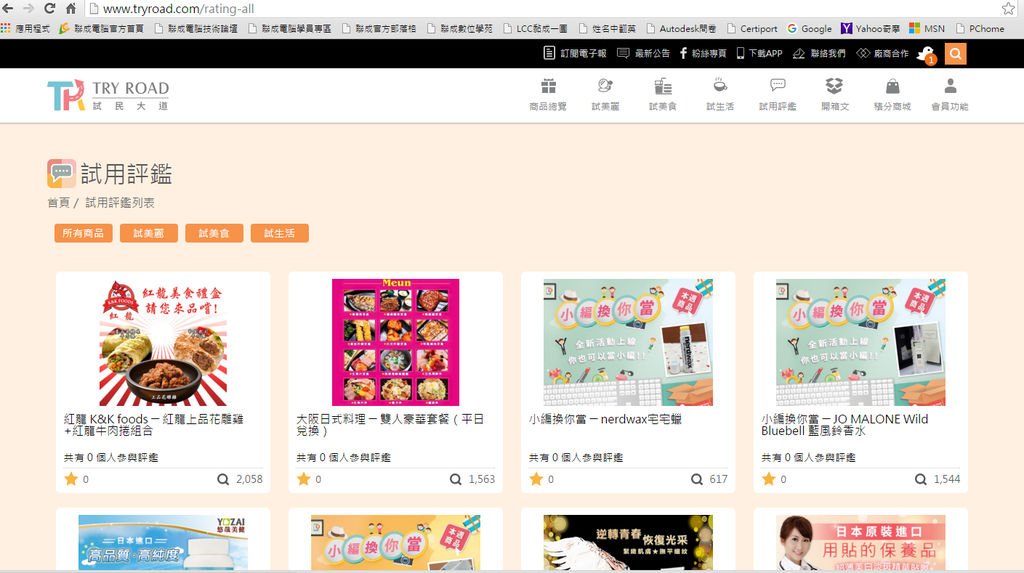Click 下載APP phone icon link

(x=759, y=54)
